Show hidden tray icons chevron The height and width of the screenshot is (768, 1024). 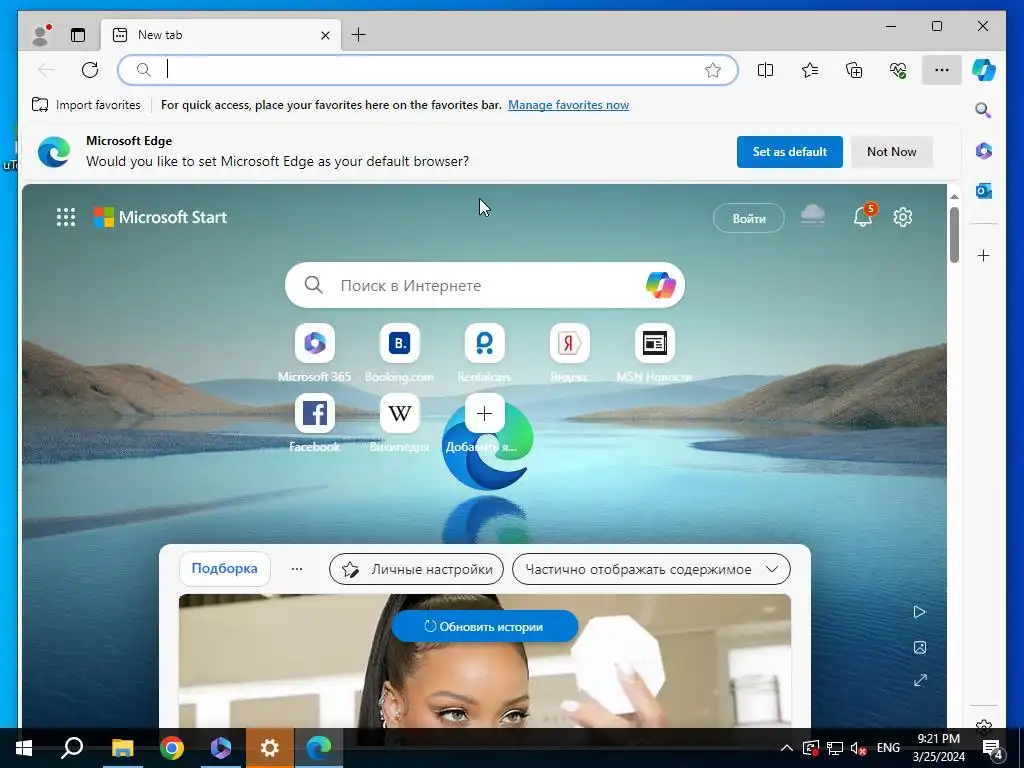787,748
